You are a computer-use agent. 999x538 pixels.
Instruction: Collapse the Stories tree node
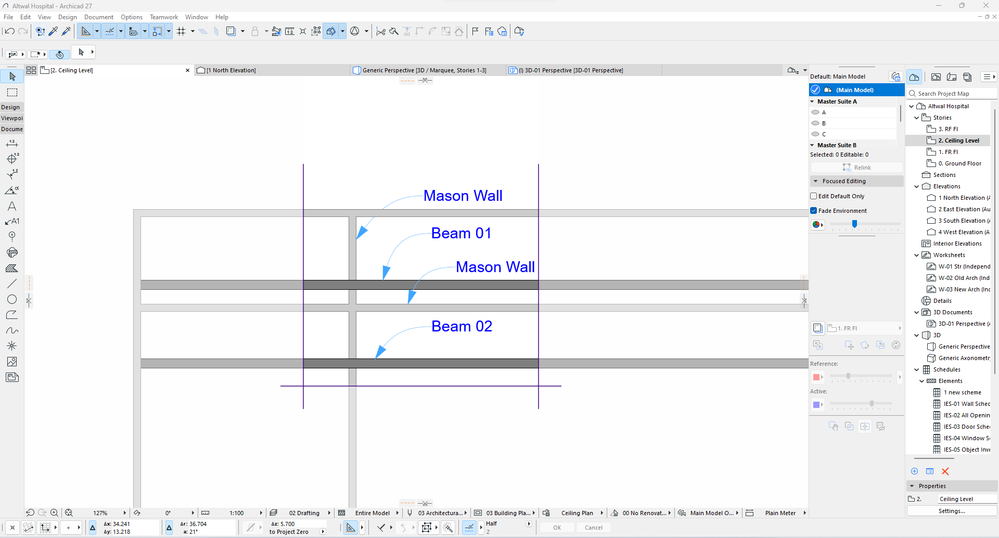click(x=917, y=118)
